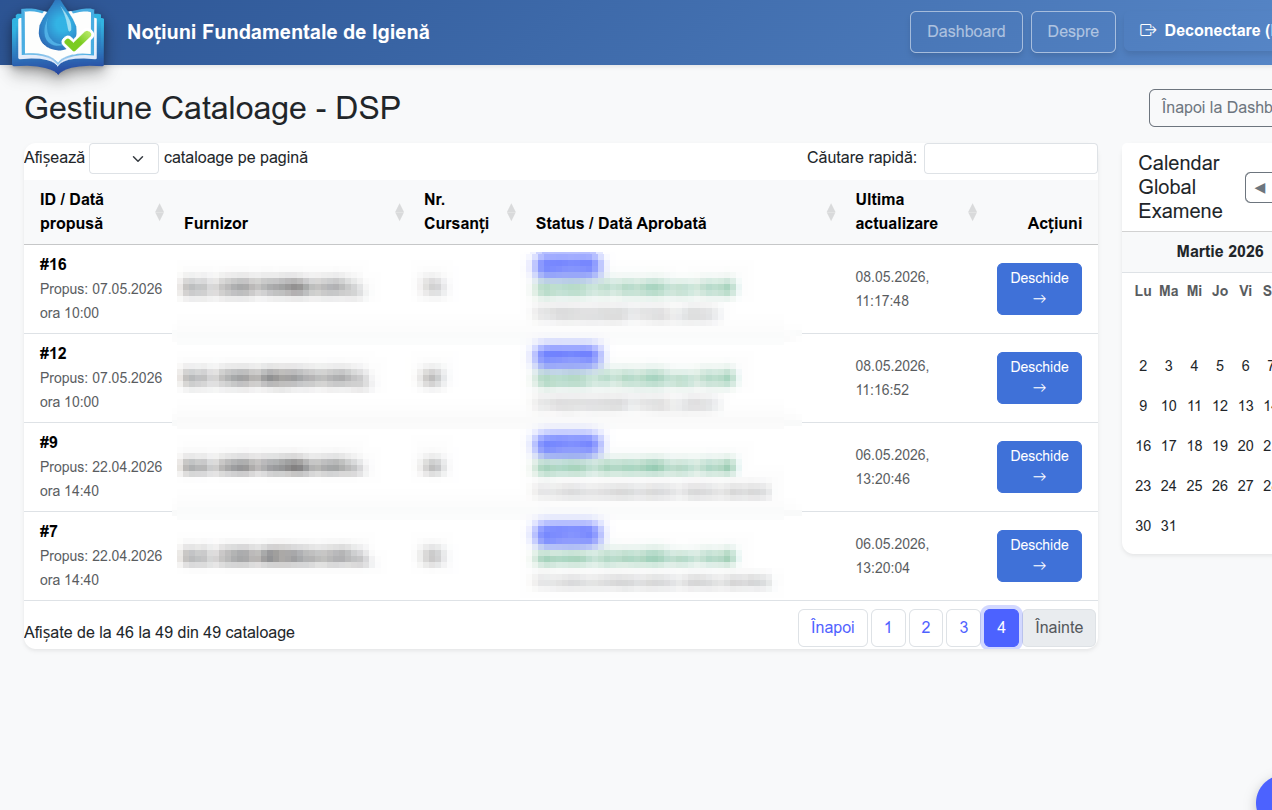
Task: Select day 25 in Martie 2026 calendar
Action: pyautogui.click(x=1194, y=486)
